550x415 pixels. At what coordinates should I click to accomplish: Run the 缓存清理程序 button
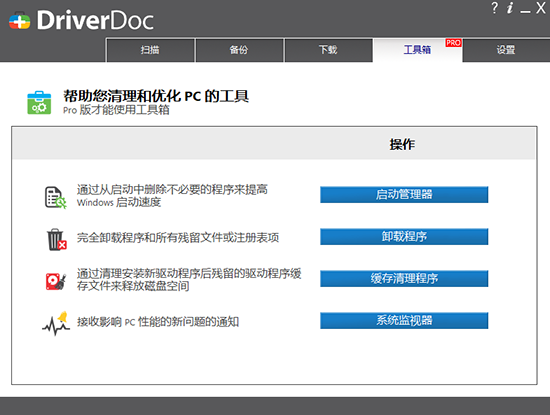(x=404, y=279)
